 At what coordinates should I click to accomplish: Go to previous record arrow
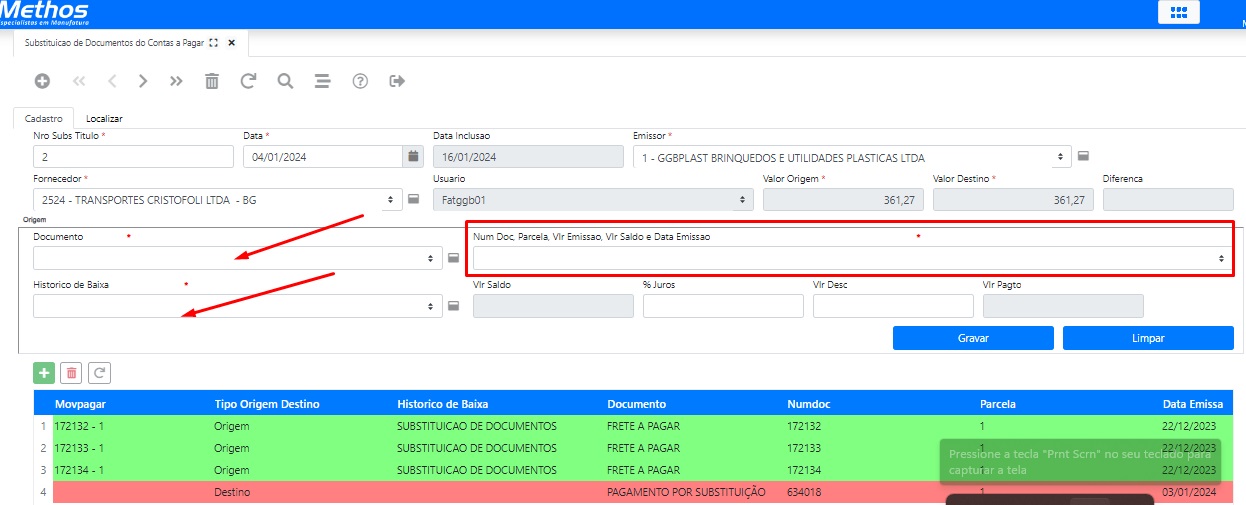(112, 81)
